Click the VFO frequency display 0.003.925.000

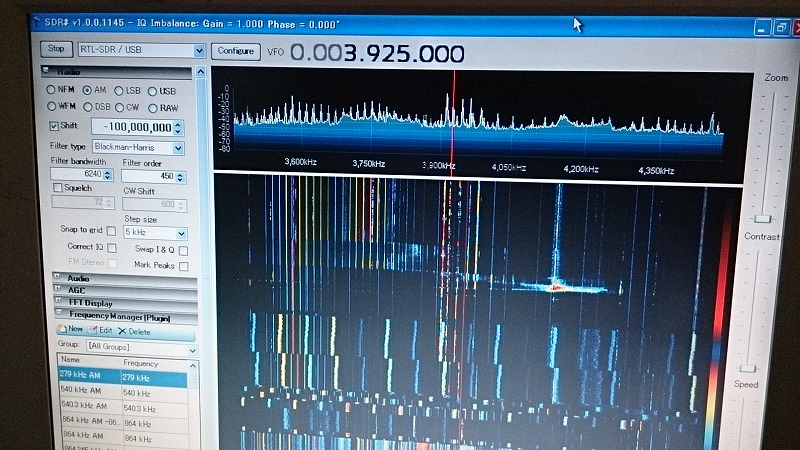pos(378,53)
